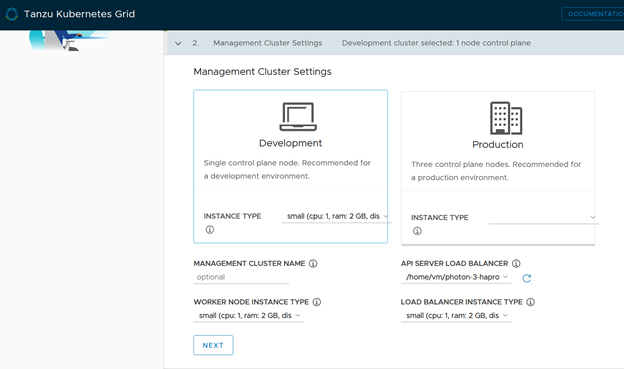Image resolution: width=624 pixels, height=369 pixels.
Task: Collapse the Management Cluster Settings step
Action: (178, 43)
